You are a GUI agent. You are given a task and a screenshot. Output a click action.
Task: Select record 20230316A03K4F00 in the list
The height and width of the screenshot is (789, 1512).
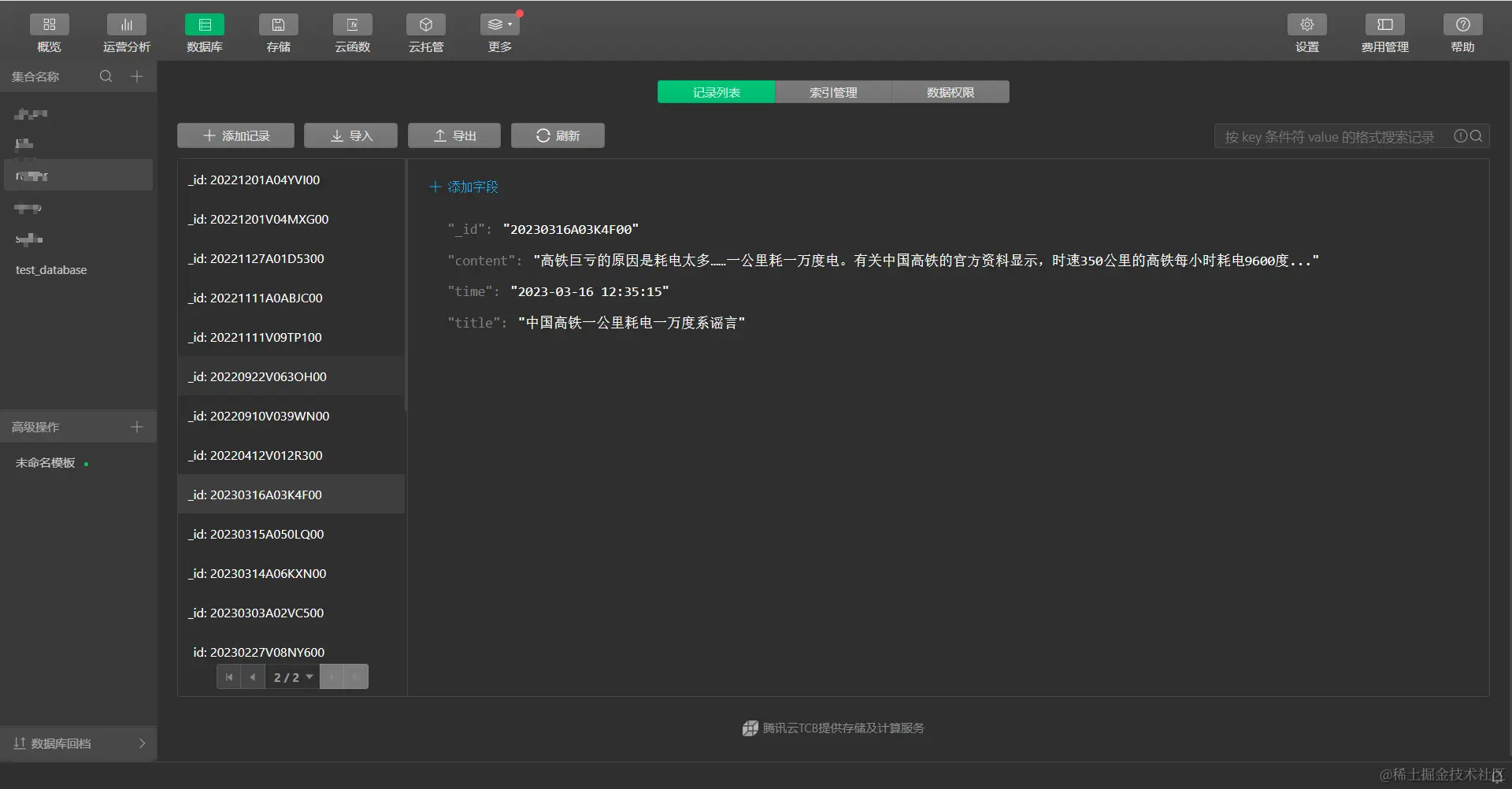(x=291, y=495)
